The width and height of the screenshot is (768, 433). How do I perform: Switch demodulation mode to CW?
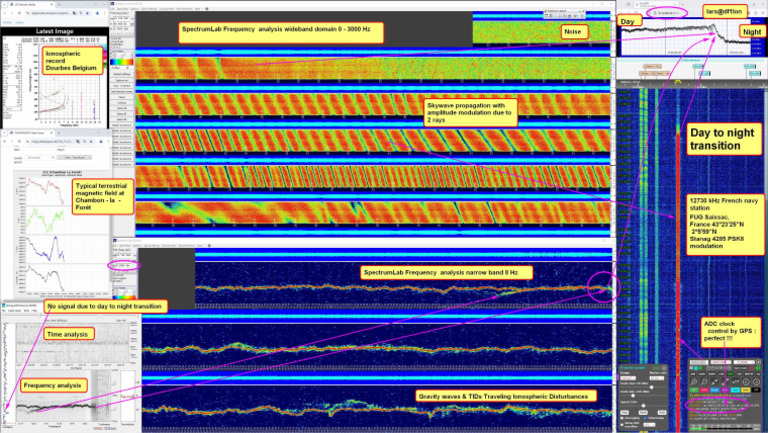[x=739, y=374]
